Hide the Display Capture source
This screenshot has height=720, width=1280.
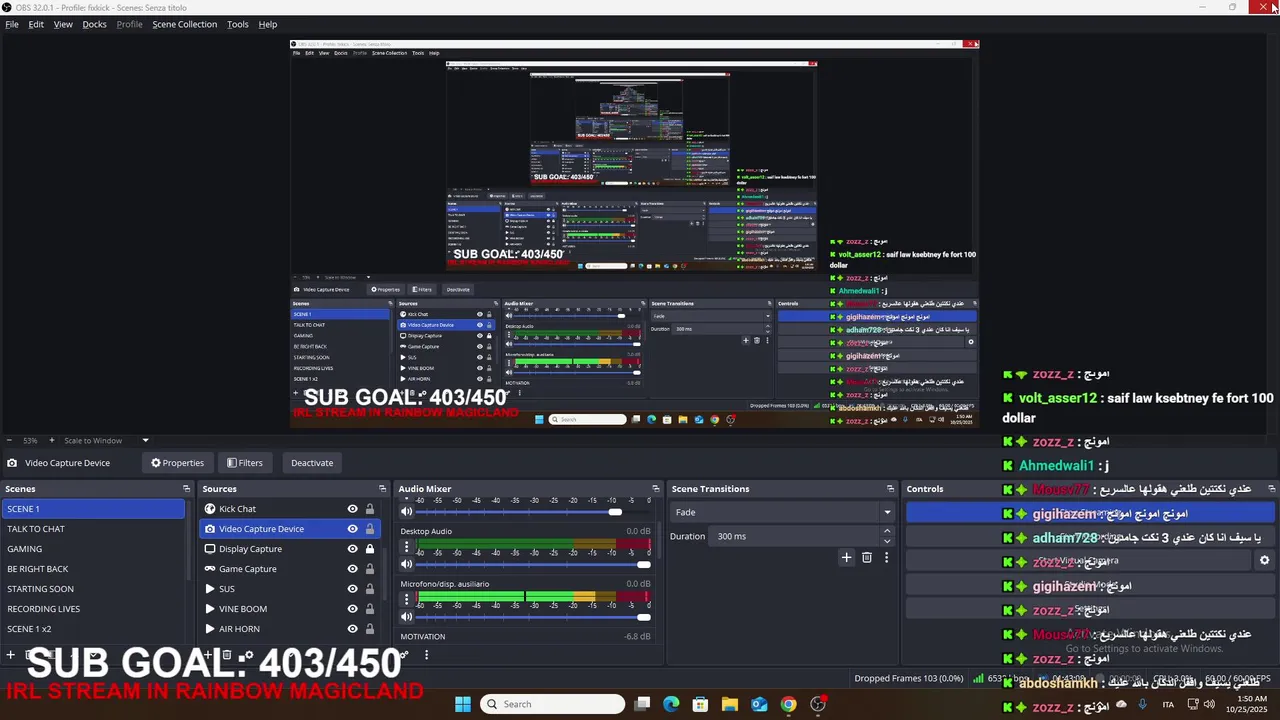point(352,549)
